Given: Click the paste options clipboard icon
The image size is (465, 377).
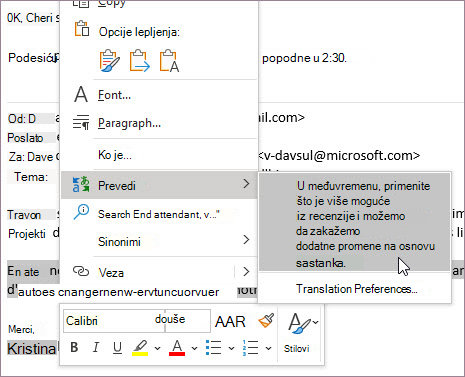Looking at the screenshot, I should pos(82,28).
